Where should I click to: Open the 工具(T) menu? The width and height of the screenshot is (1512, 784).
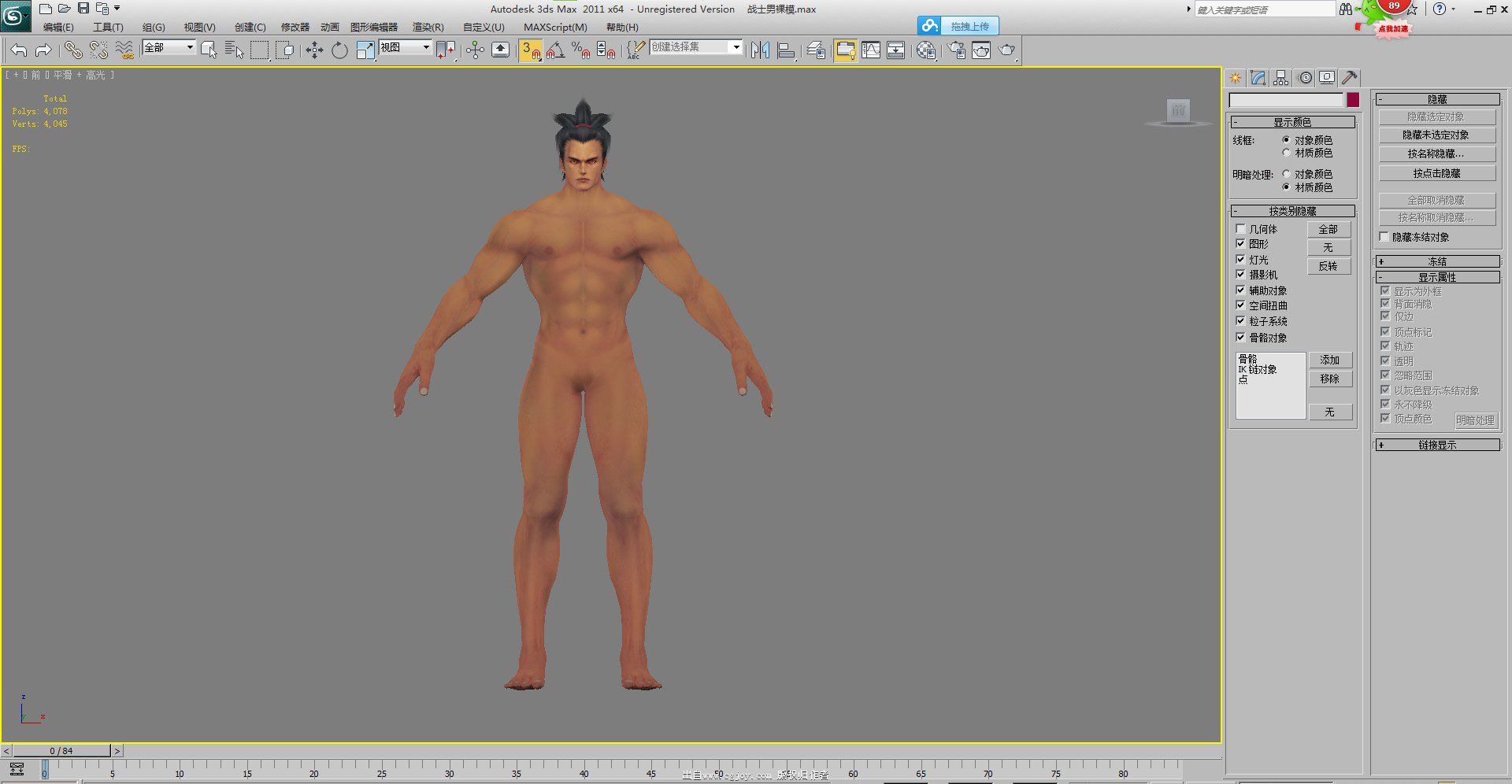108,27
